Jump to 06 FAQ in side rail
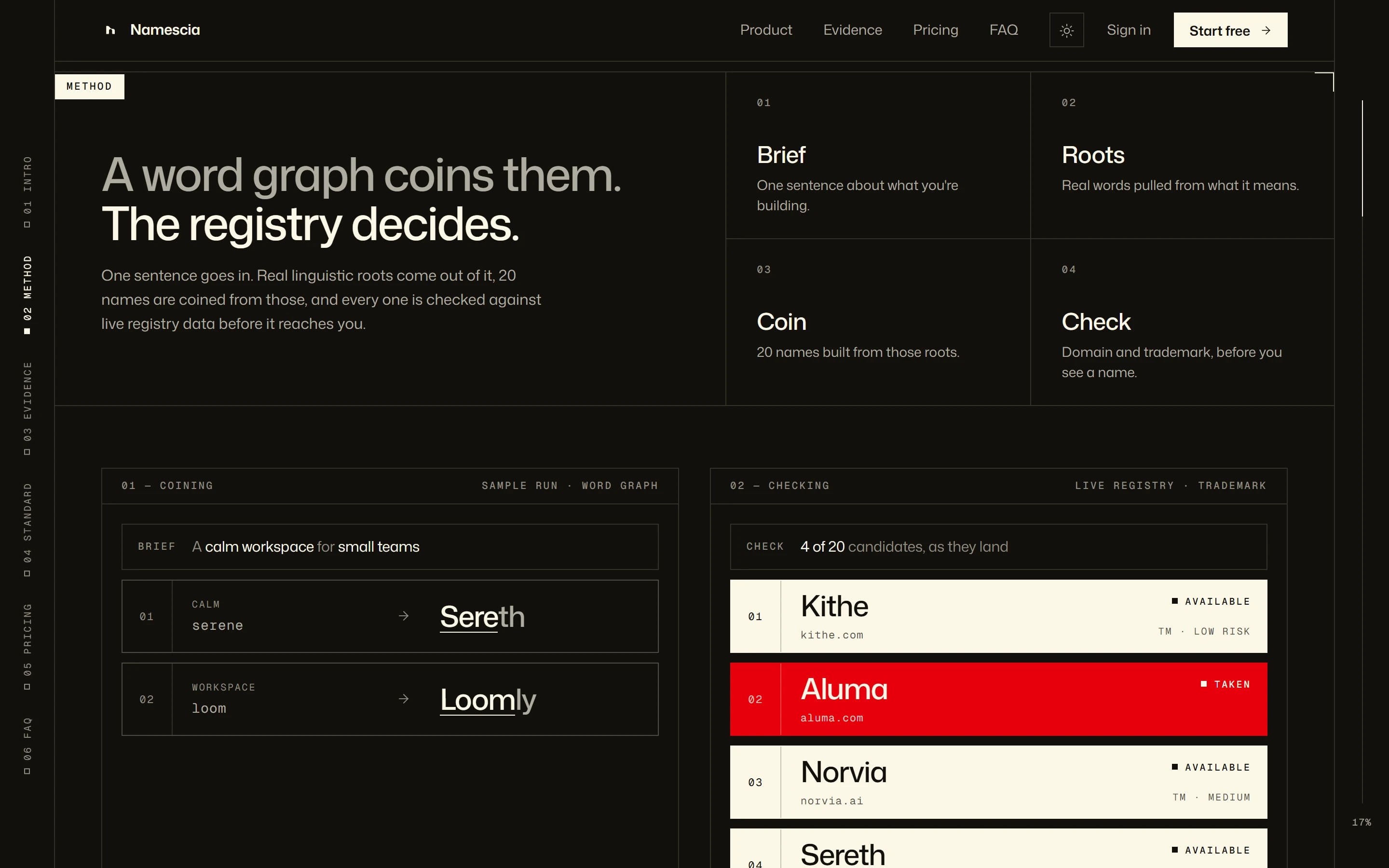 coord(27,745)
